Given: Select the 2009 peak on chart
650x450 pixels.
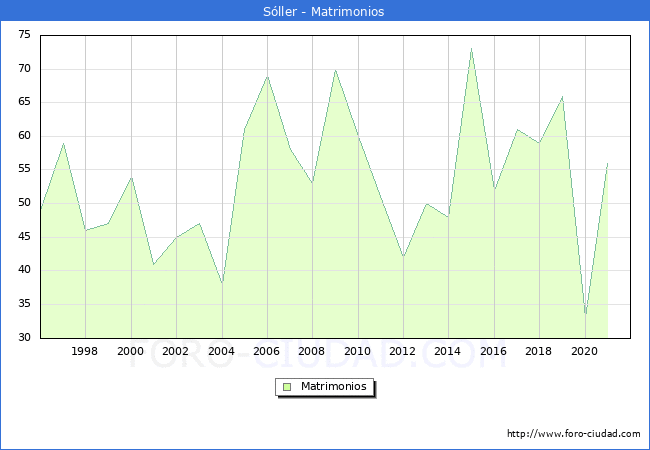Looking at the screenshot, I should click(x=335, y=70).
